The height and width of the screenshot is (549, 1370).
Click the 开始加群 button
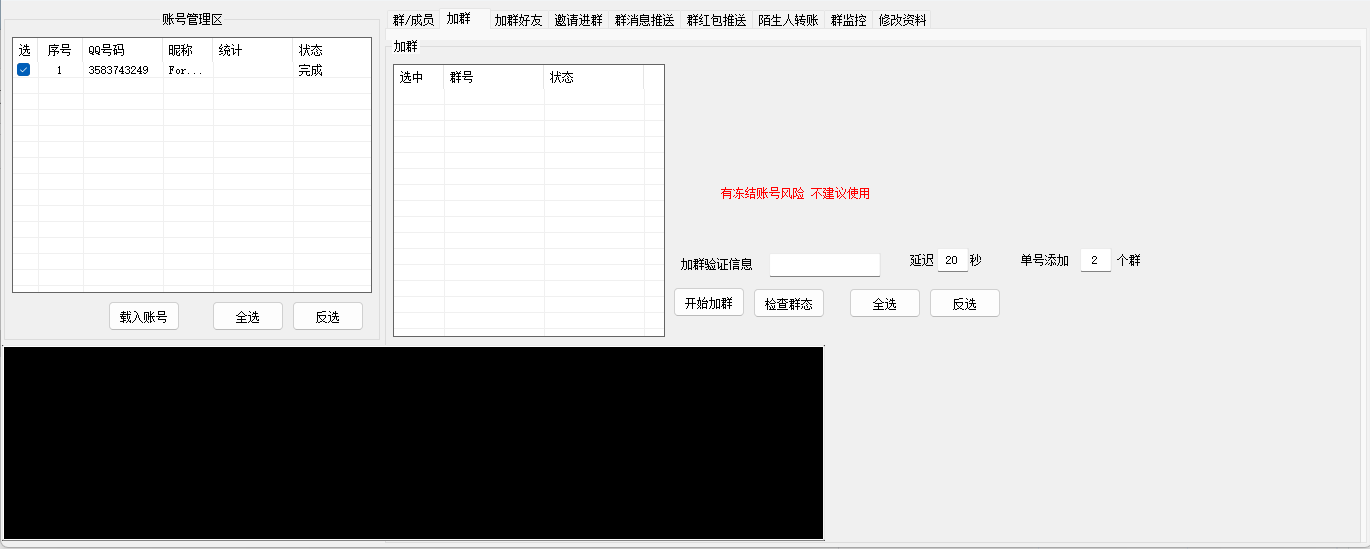click(709, 304)
